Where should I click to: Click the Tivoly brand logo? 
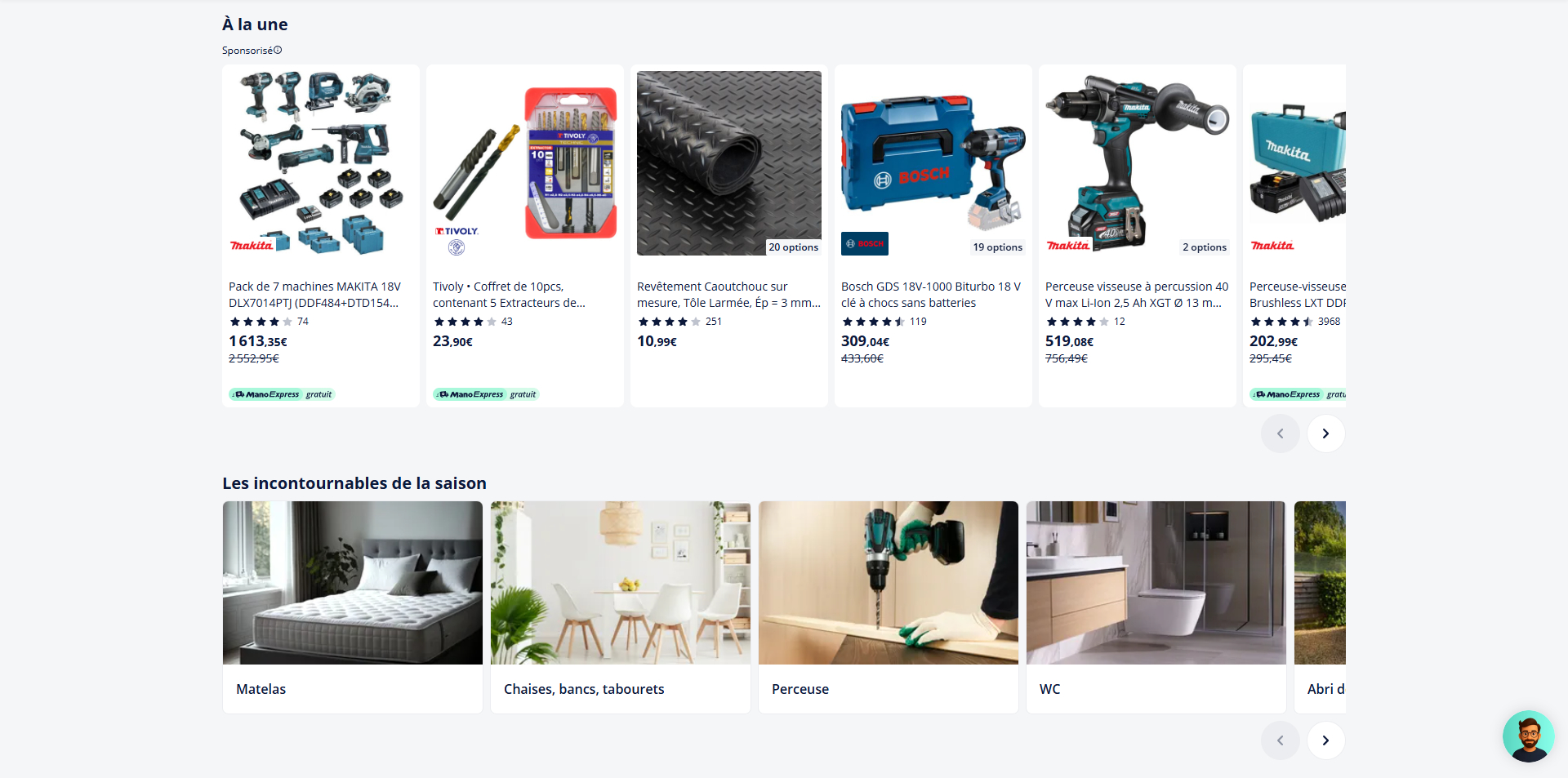click(457, 241)
